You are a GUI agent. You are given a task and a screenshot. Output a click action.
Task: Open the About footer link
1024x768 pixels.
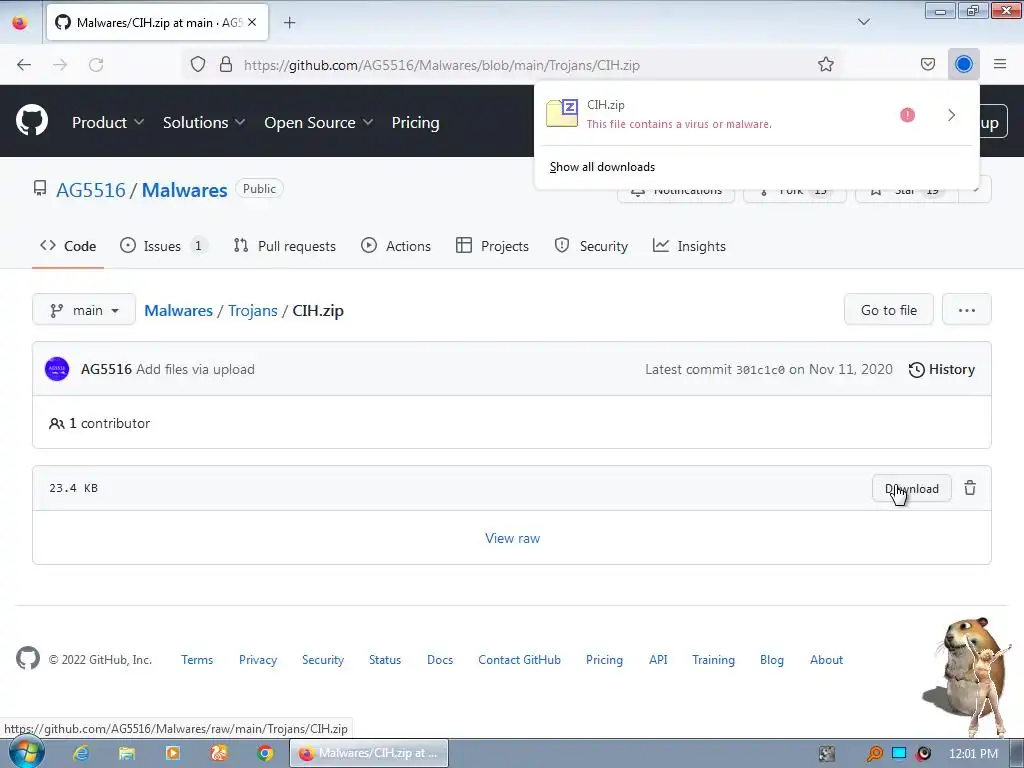coord(826,660)
